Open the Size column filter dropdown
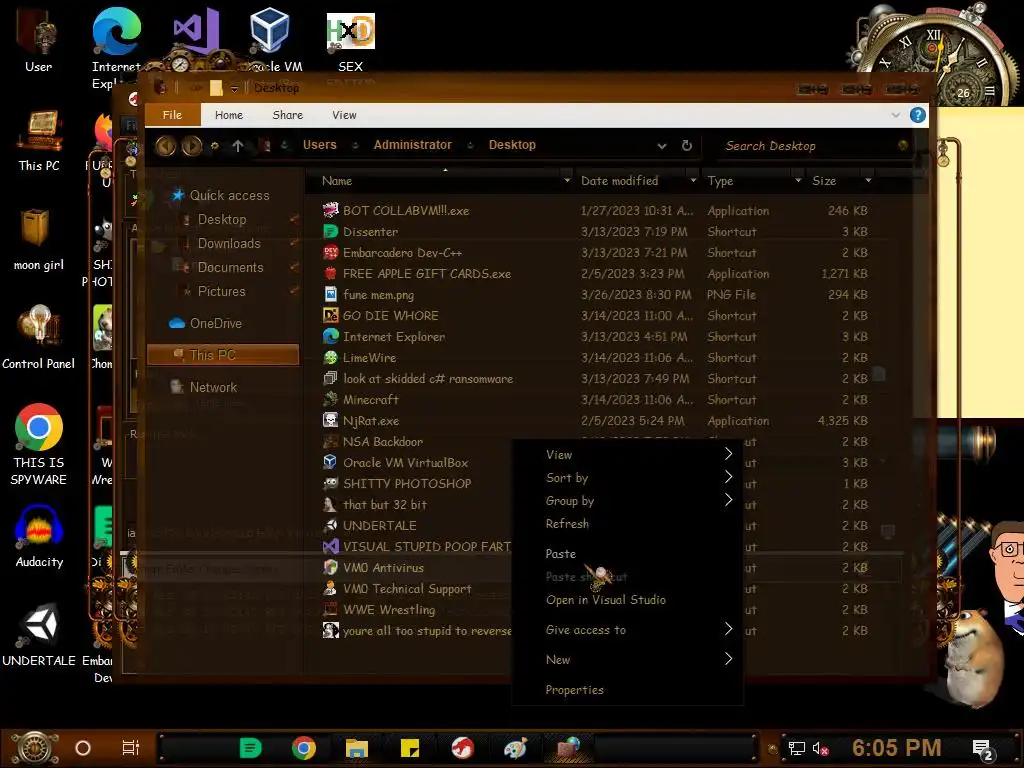Image resolution: width=1024 pixels, height=768 pixels. [x=868, y=181]
